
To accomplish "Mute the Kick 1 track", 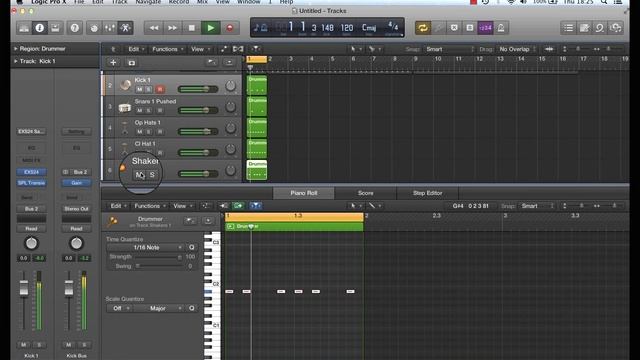I will pos(140,89).
